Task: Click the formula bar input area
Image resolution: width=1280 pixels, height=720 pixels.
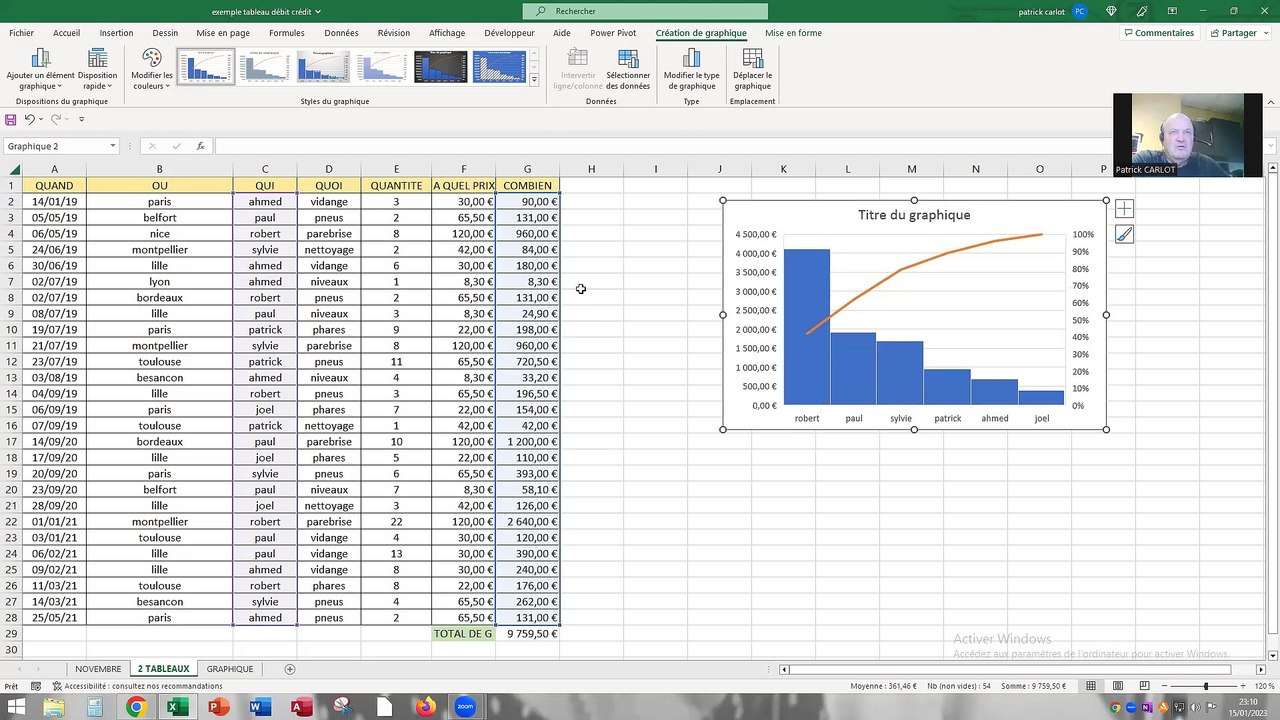Action: [740, 146]
